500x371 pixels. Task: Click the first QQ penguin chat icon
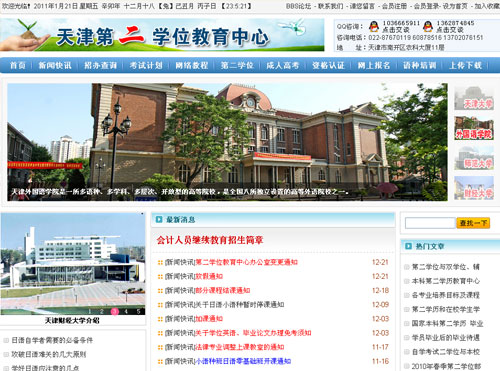374,26
